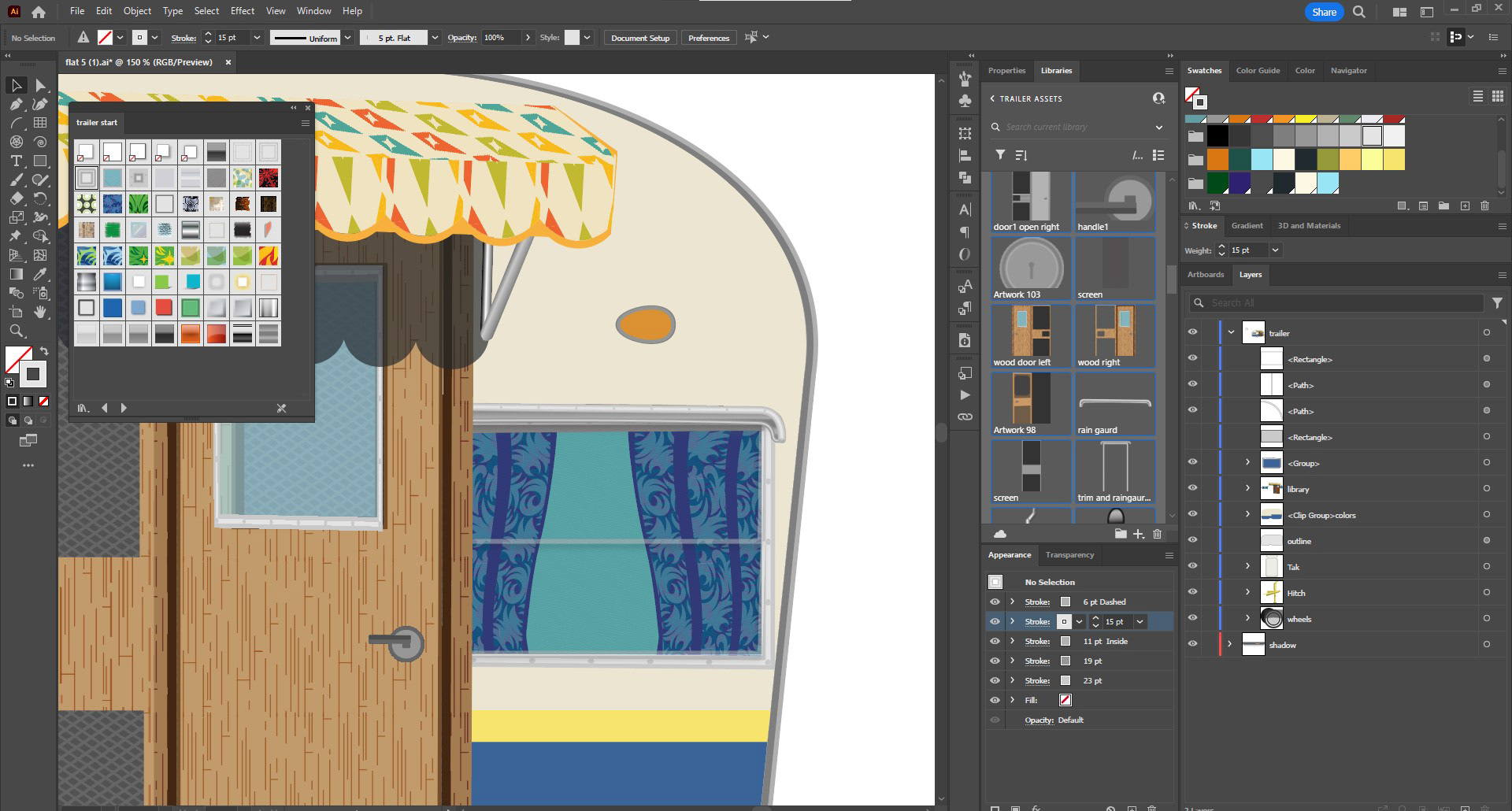
Task: Open the Uniform variable width profile dropdown
Action: [x=347, y=38]
